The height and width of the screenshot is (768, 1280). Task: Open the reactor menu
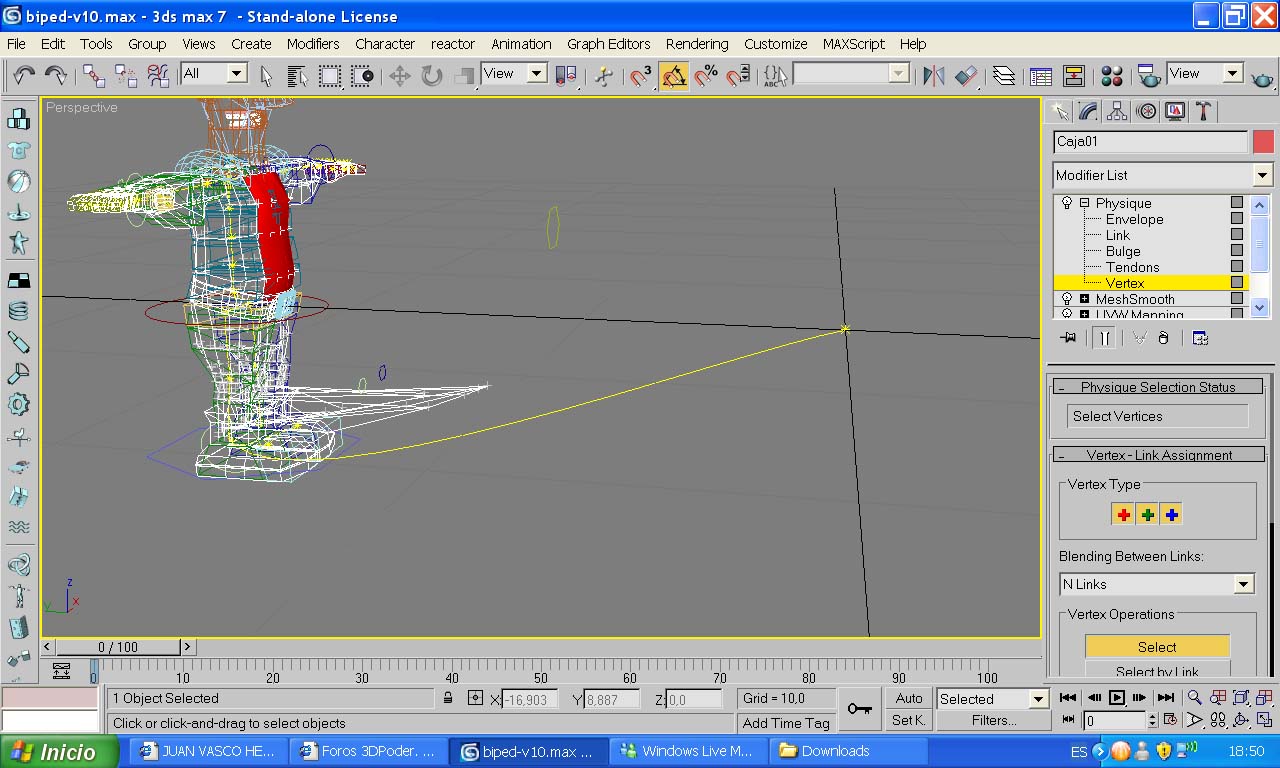(453, 44)
